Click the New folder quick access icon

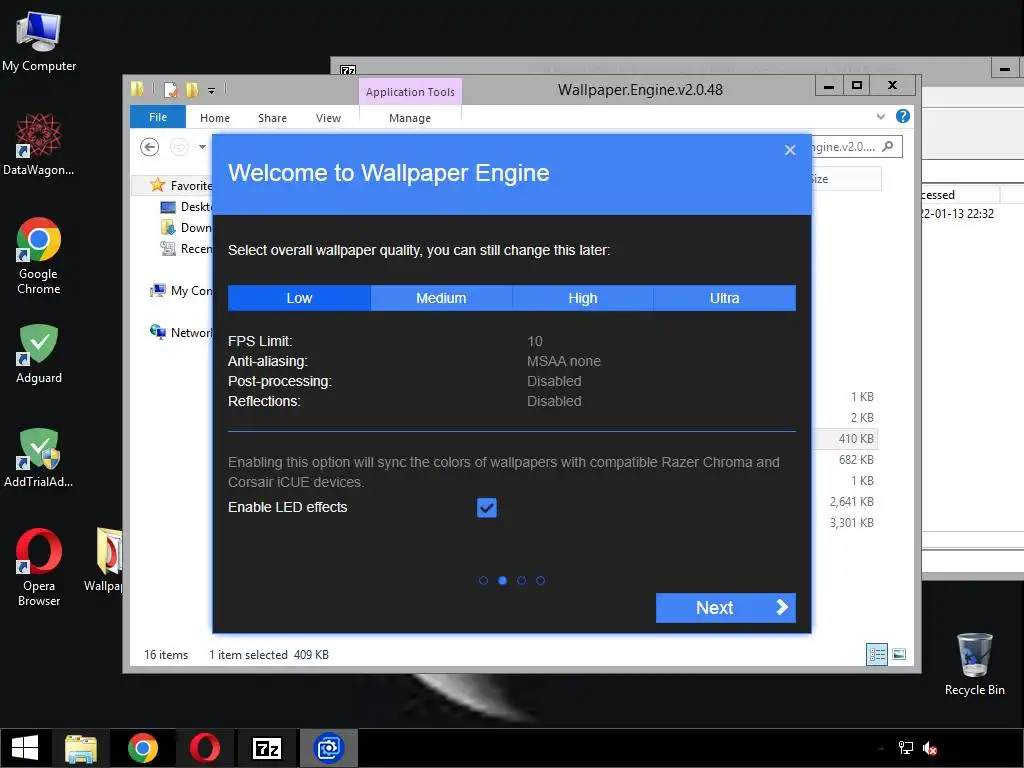[x=192, y=89]
